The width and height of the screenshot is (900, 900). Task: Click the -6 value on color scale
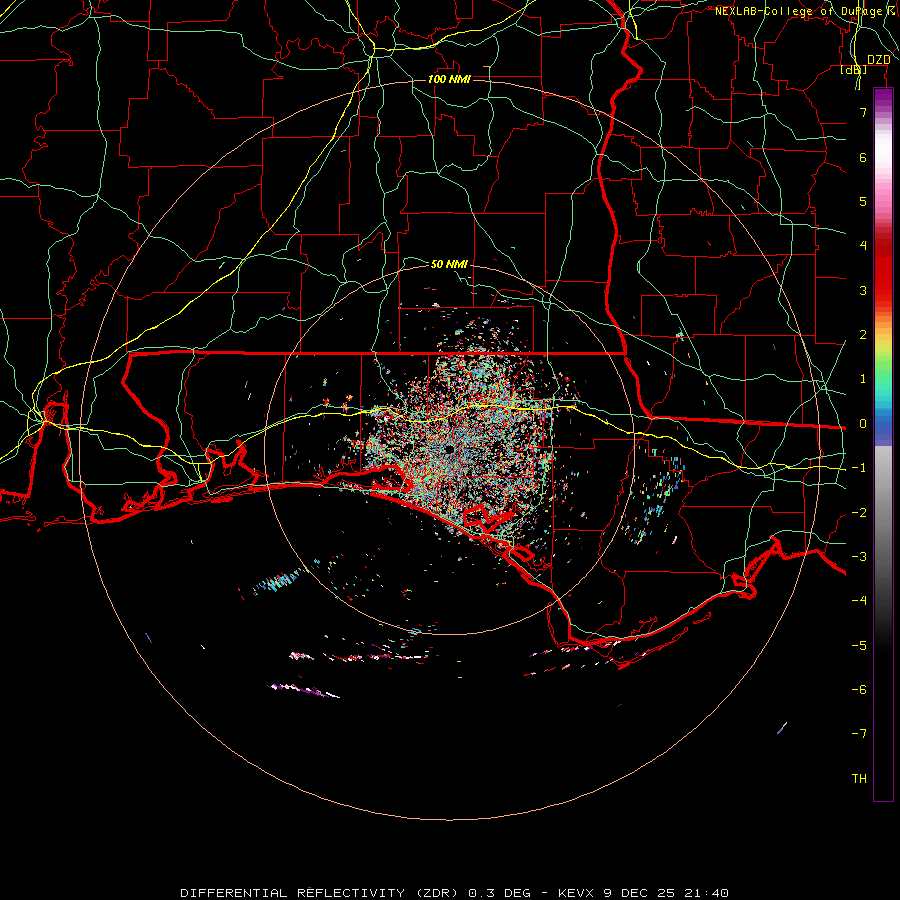coord(859,690)
